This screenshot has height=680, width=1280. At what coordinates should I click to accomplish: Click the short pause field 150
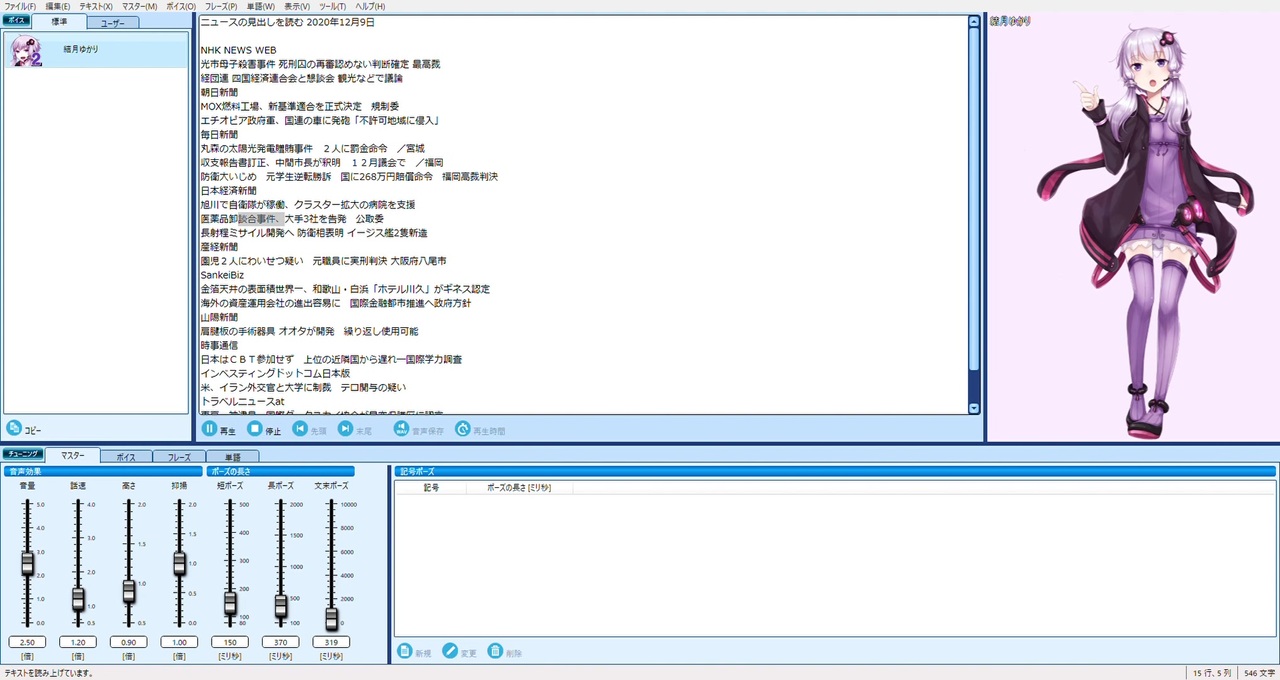pos(230,642)
